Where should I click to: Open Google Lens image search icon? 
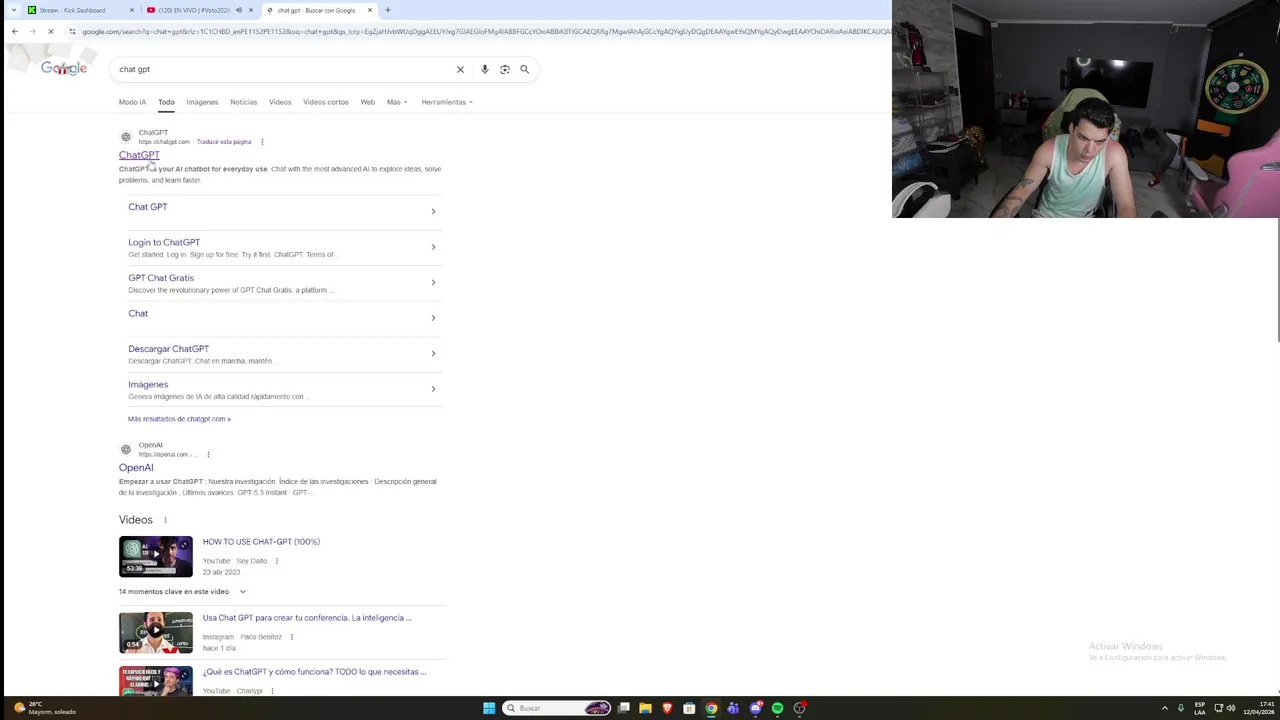point(505,69)
